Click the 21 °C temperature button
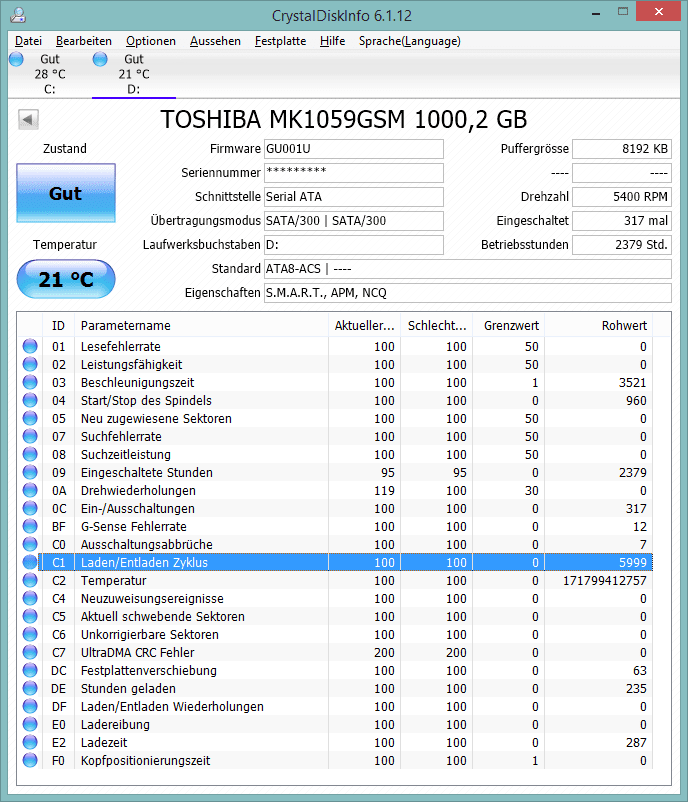688x802 pixels. tap(66, 279)
